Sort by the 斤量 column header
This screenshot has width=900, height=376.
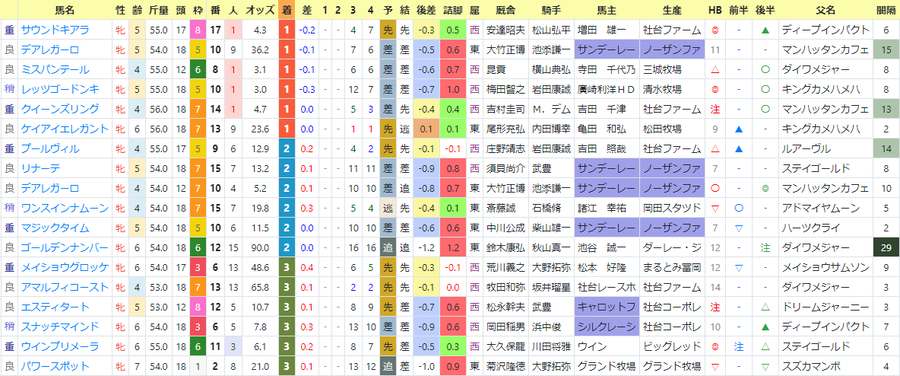158,10
